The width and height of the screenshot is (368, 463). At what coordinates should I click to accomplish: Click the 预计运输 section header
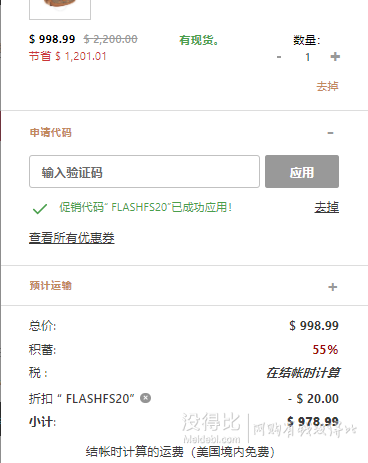click(x=51, y=286)
